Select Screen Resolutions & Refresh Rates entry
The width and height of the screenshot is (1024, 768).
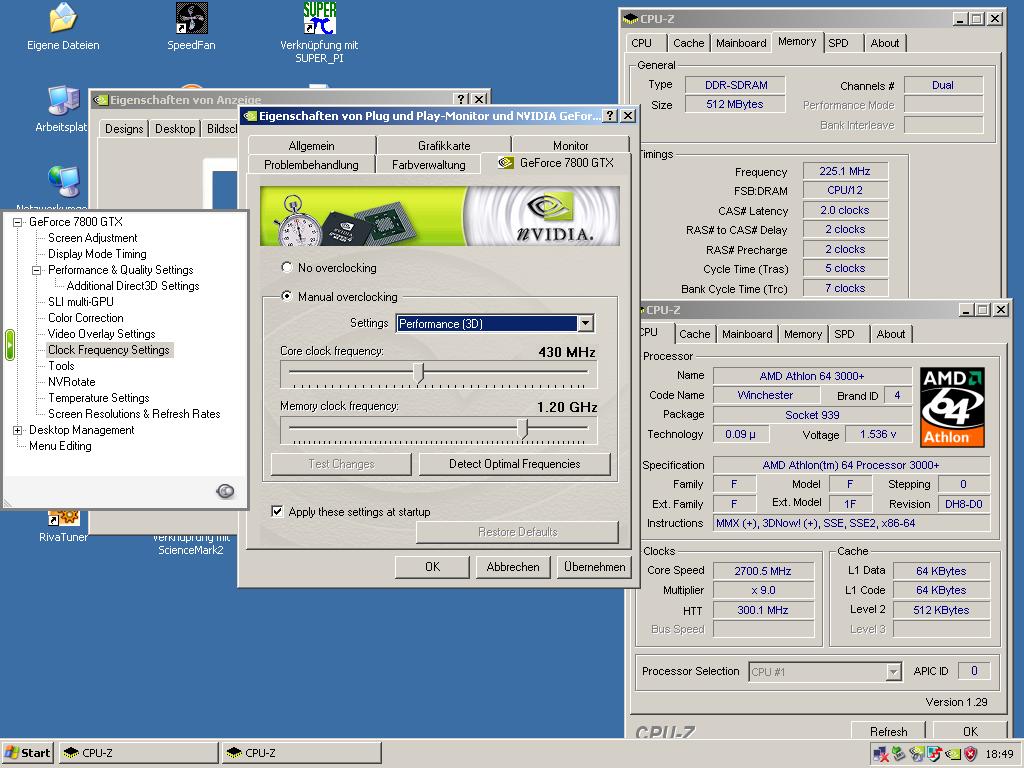tap(134, 414)
